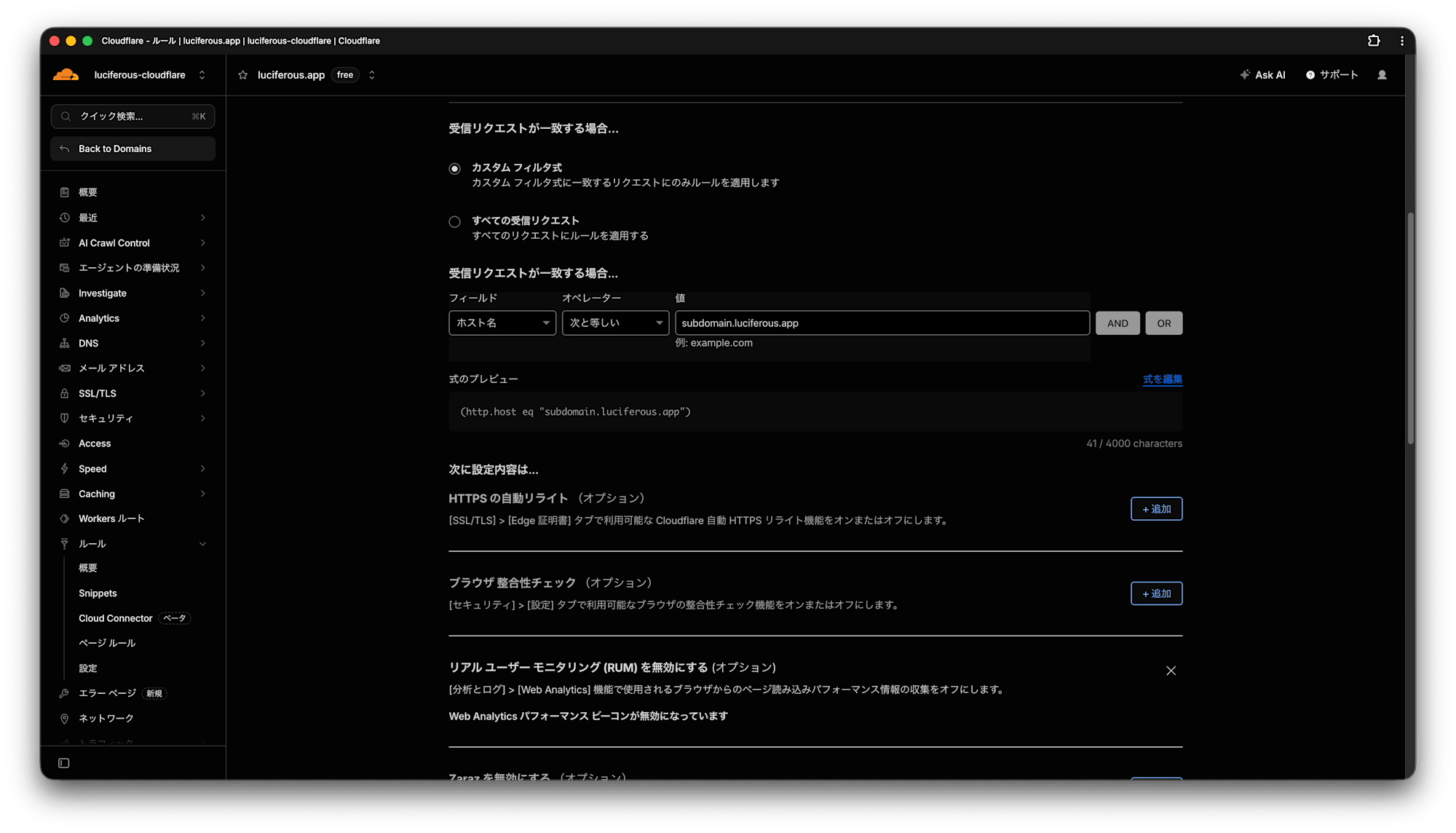Click the クイック検索 search box
This screenshot has width=1456, height=833.
(x=132, y=117)
